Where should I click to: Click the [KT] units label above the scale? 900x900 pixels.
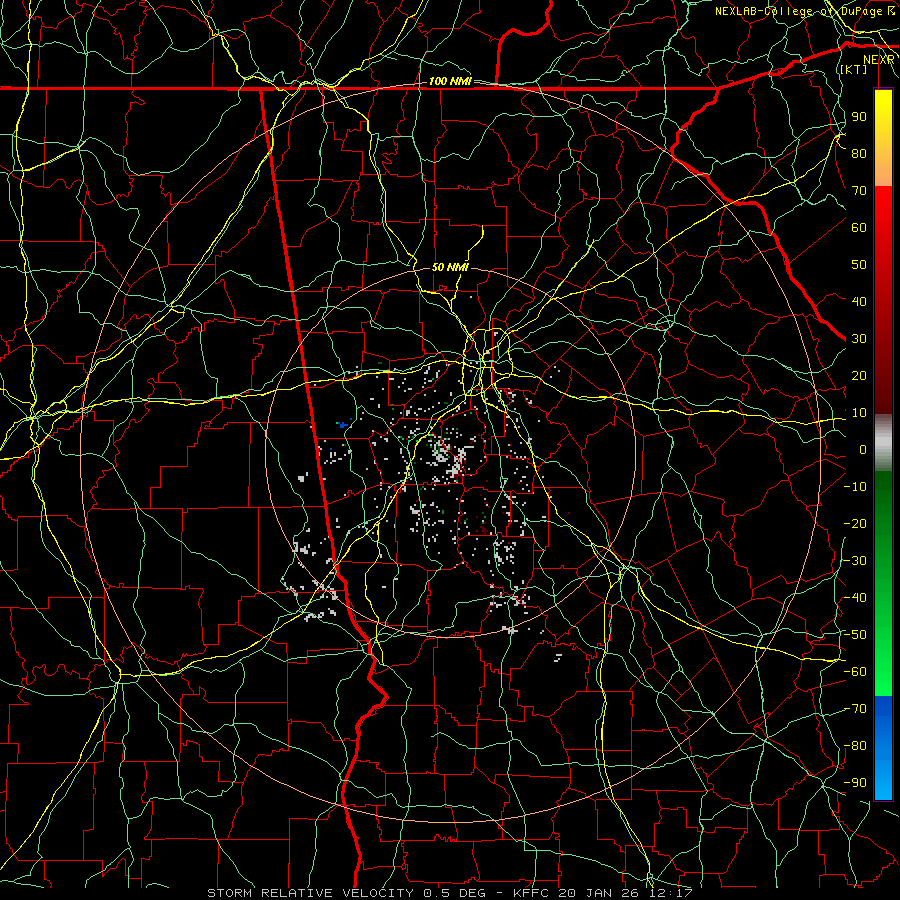[854, 69]
